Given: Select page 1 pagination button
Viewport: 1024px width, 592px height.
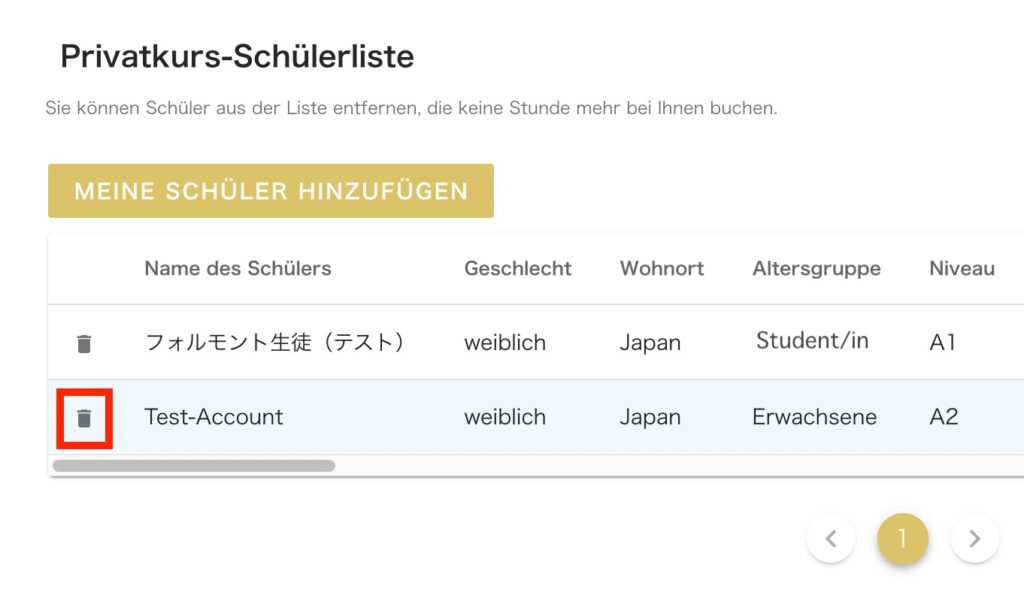Looking at the screenshot, I should coord(903,538).
